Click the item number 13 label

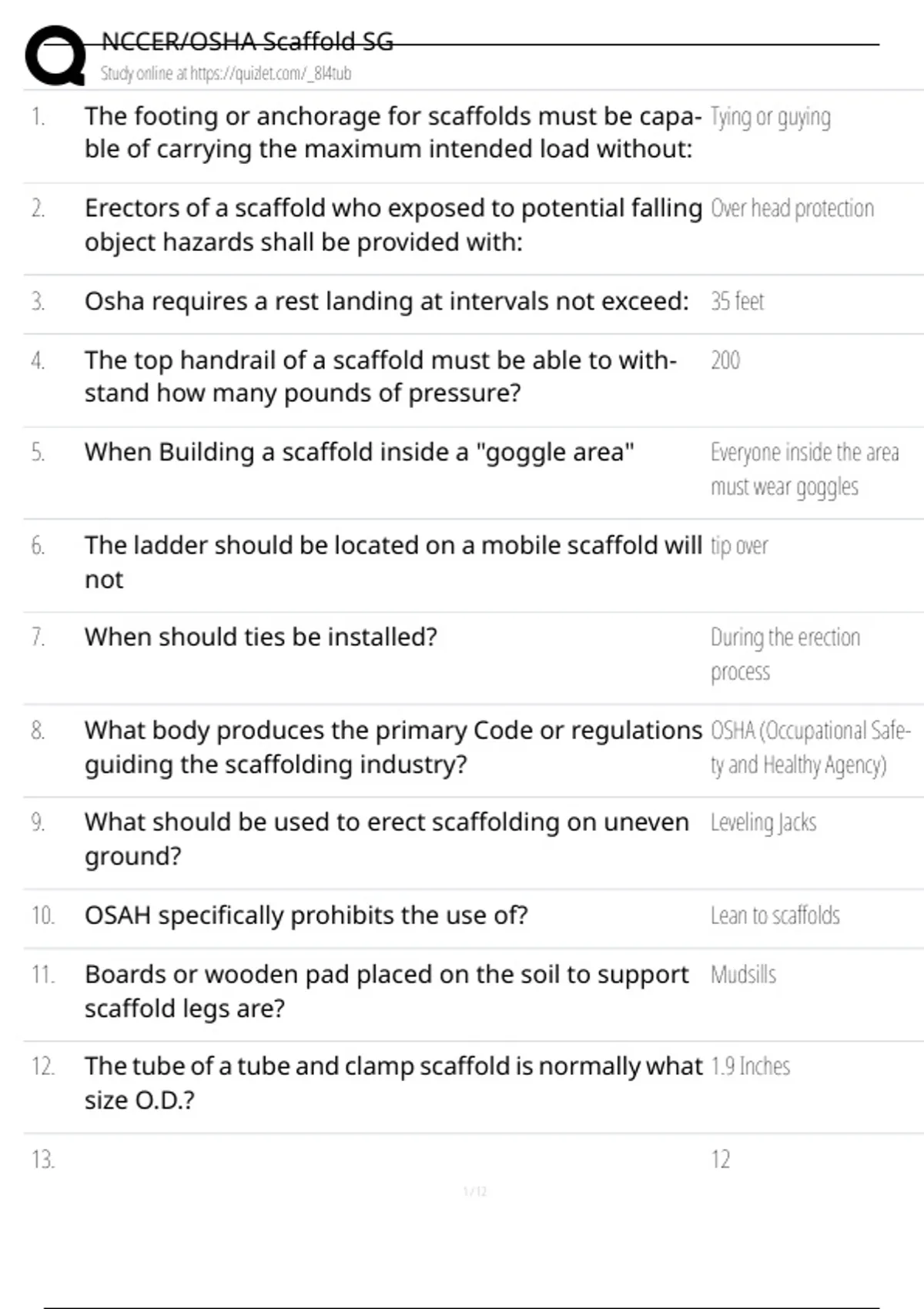(x=43, y=1160)
